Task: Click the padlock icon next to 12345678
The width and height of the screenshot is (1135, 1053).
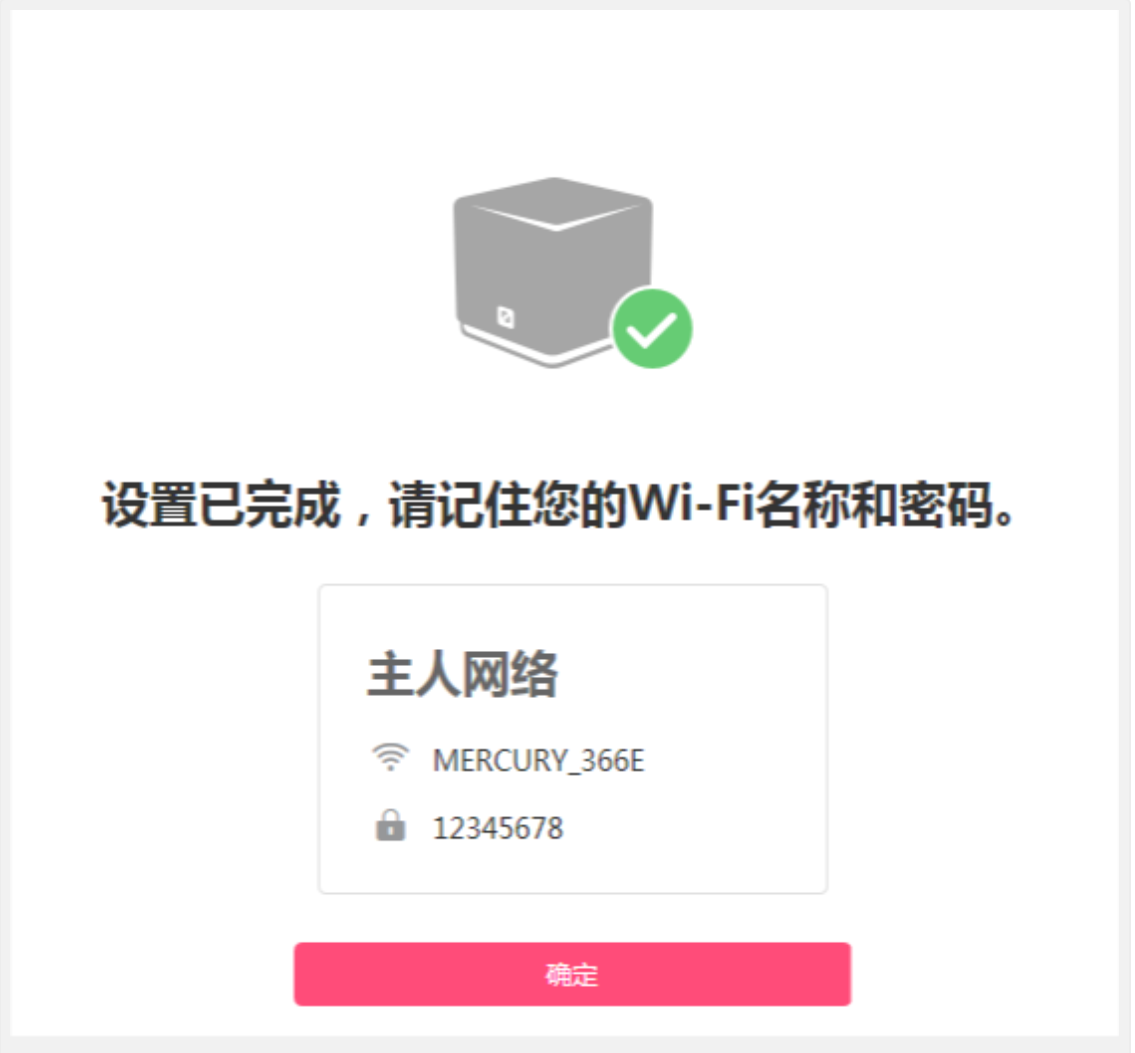Action: click(390, 825)
